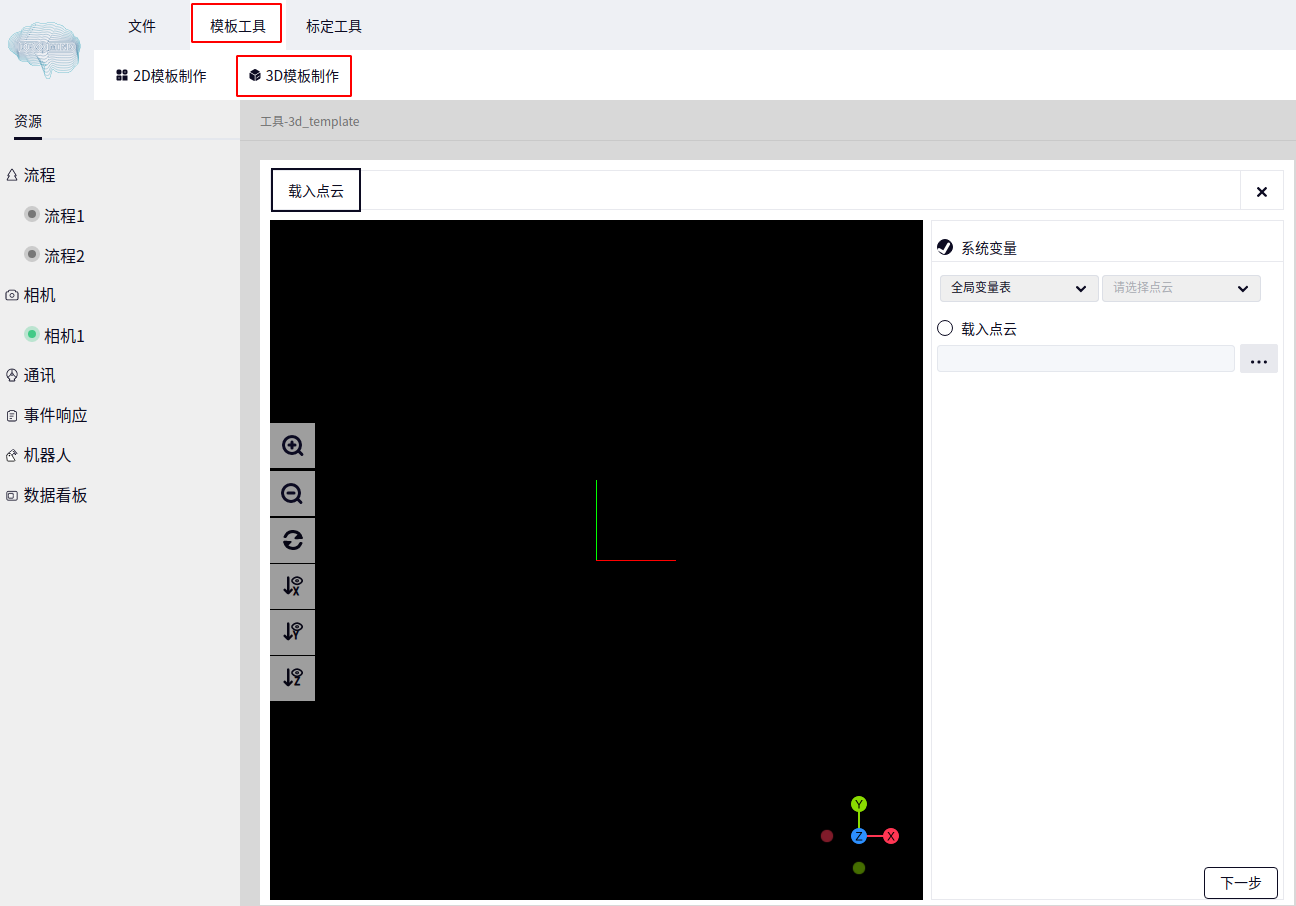1296x906 pixels.
Task: Select the 系统变量 radio option
Action: pyautogui.click(x=945, y=247)
